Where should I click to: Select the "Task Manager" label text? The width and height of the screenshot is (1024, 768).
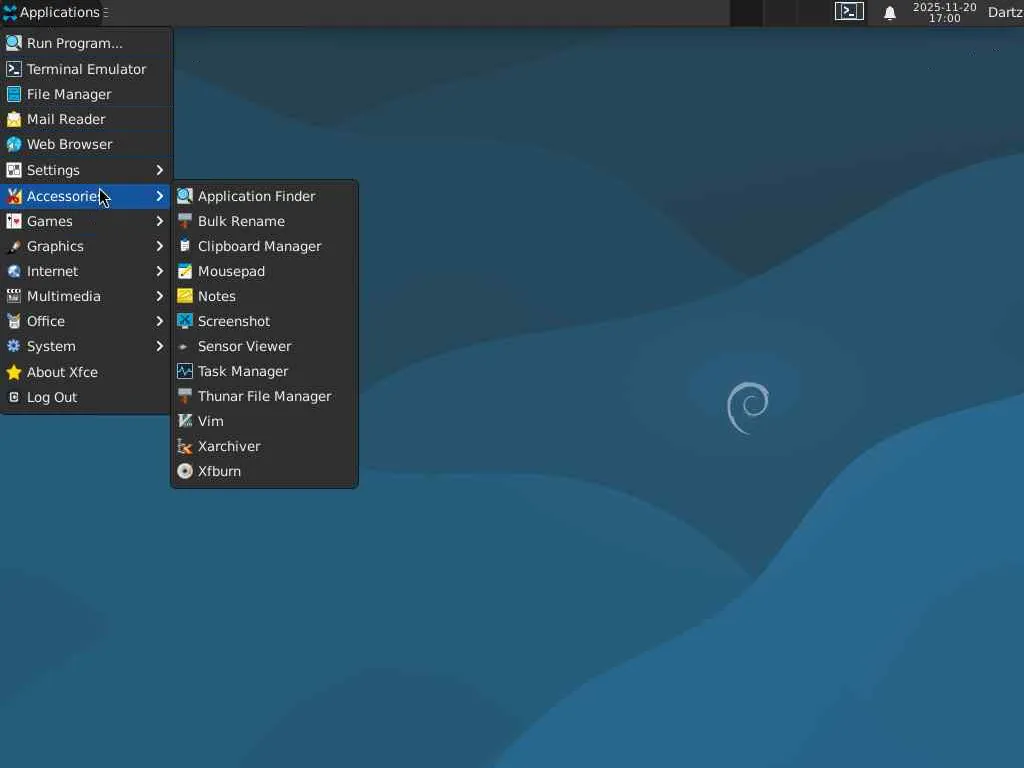point(243,371)
